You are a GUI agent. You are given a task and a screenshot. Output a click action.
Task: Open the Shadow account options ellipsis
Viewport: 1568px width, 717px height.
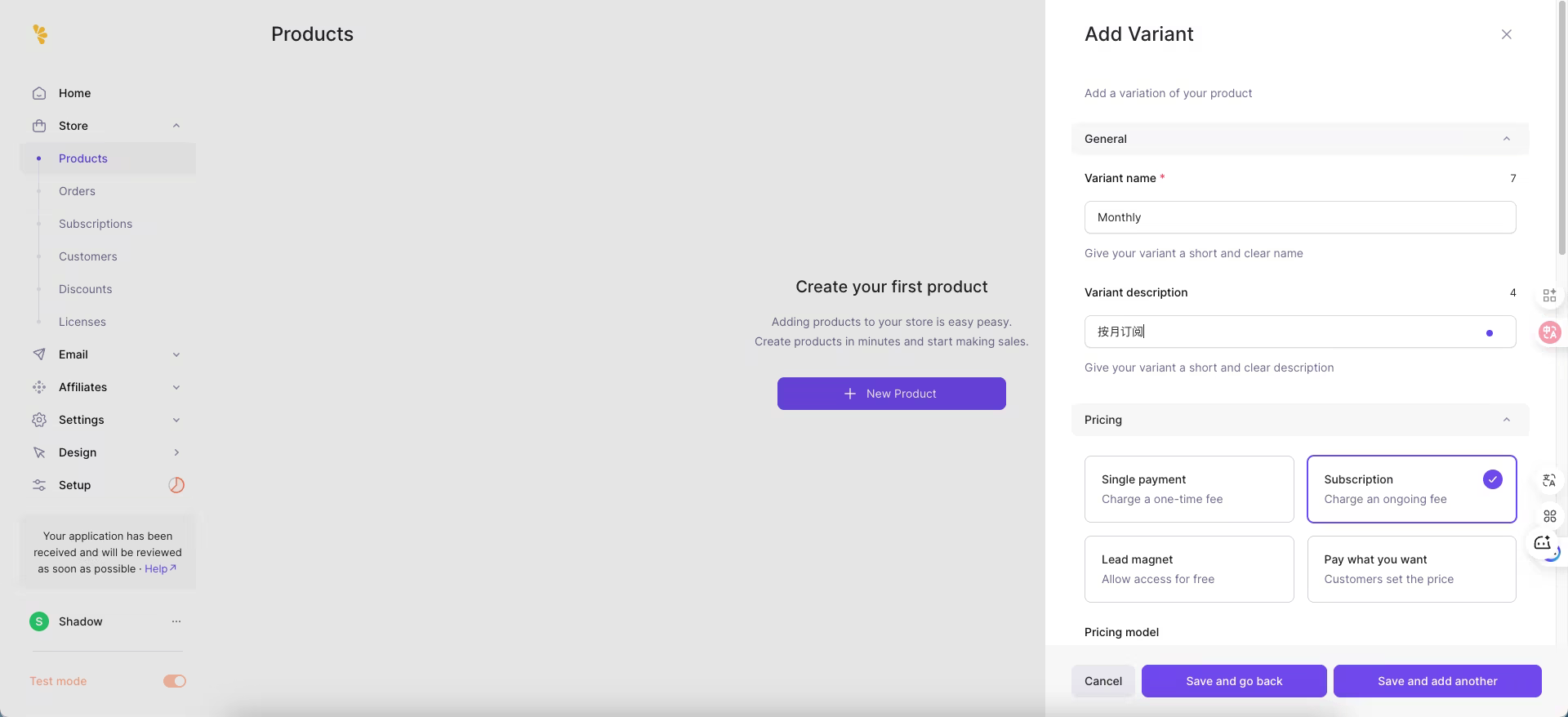176,621
